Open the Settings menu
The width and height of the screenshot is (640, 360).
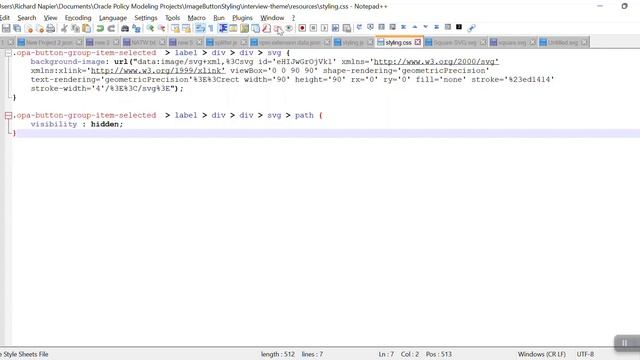tap(146, 18)
